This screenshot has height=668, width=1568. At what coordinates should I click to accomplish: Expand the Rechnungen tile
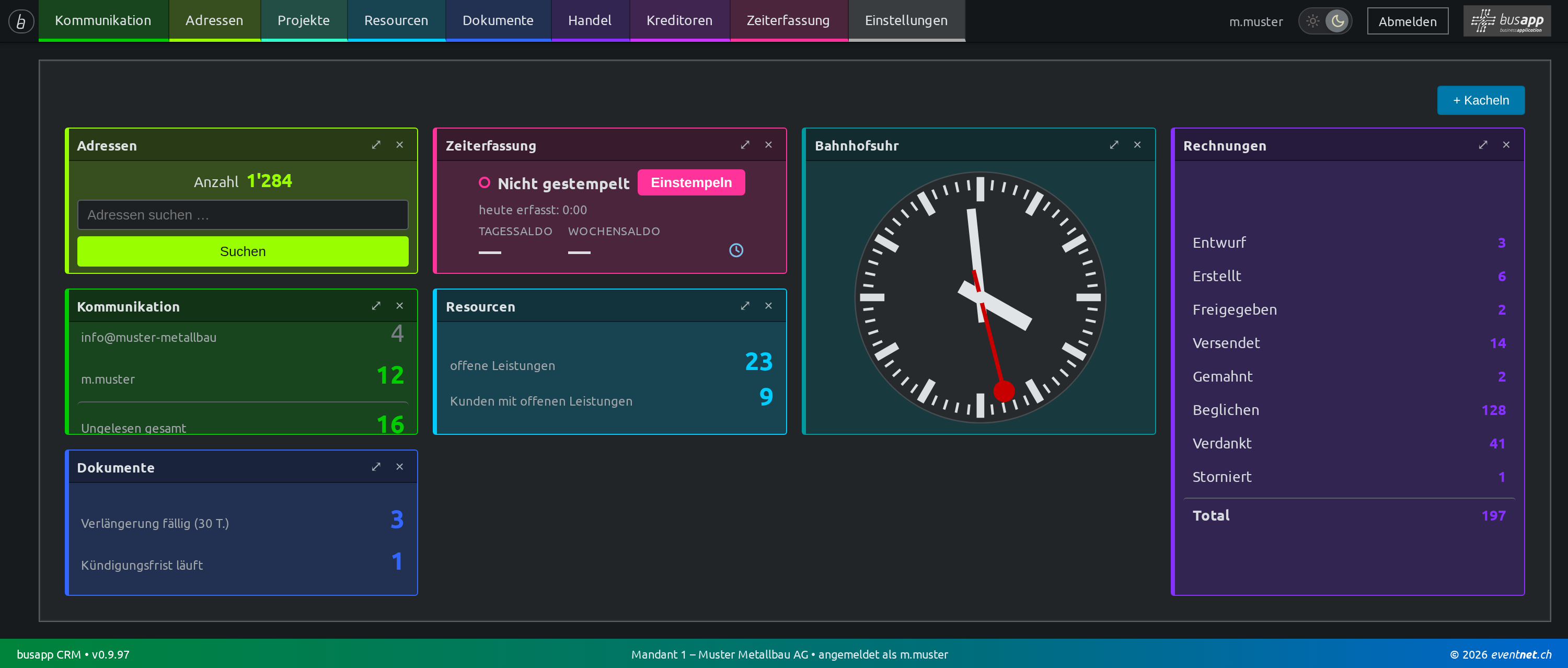[1483, 145]
